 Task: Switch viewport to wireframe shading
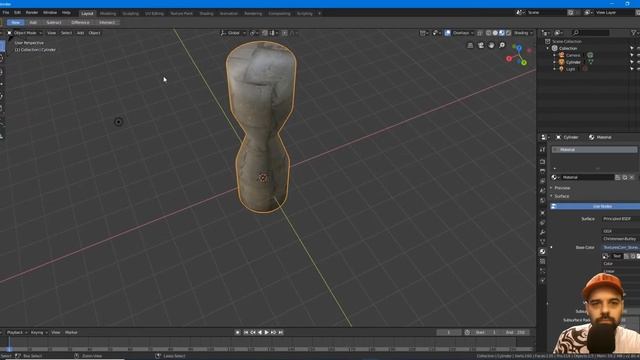tap(489, 33)
